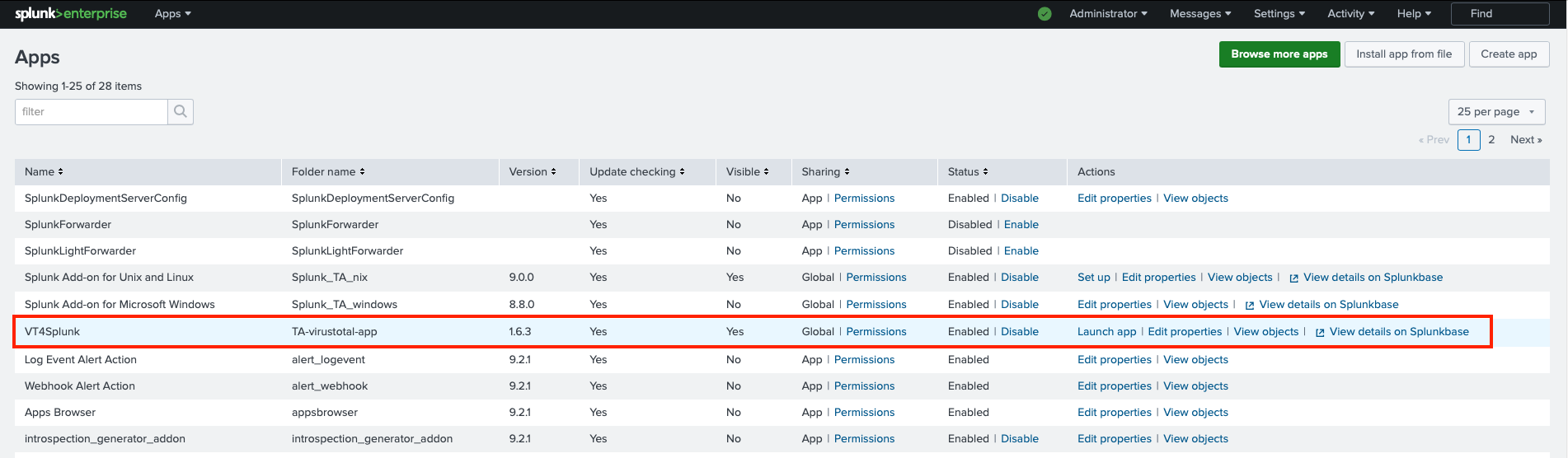Edit properties of Webhook Alert Action
1568x458 pixels.
1114,386
